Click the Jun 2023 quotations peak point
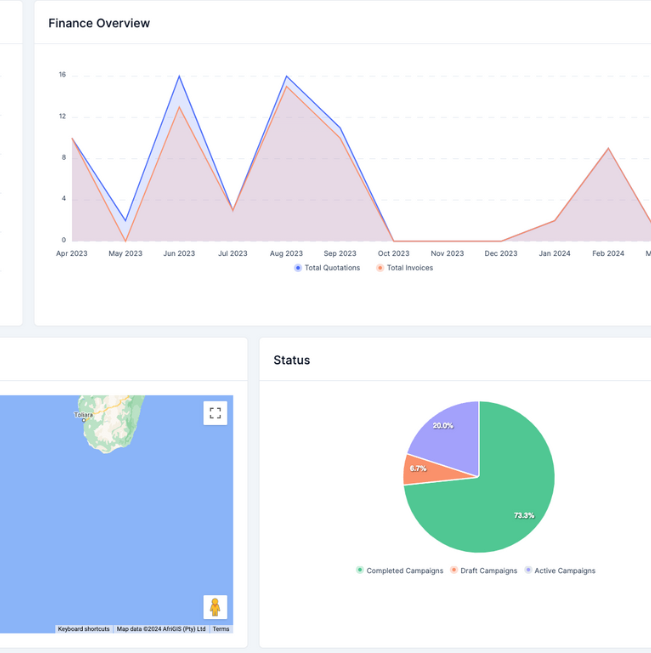The height and width of the screenshot is (653, 651). pyautogui.click(x=179, y=76)
